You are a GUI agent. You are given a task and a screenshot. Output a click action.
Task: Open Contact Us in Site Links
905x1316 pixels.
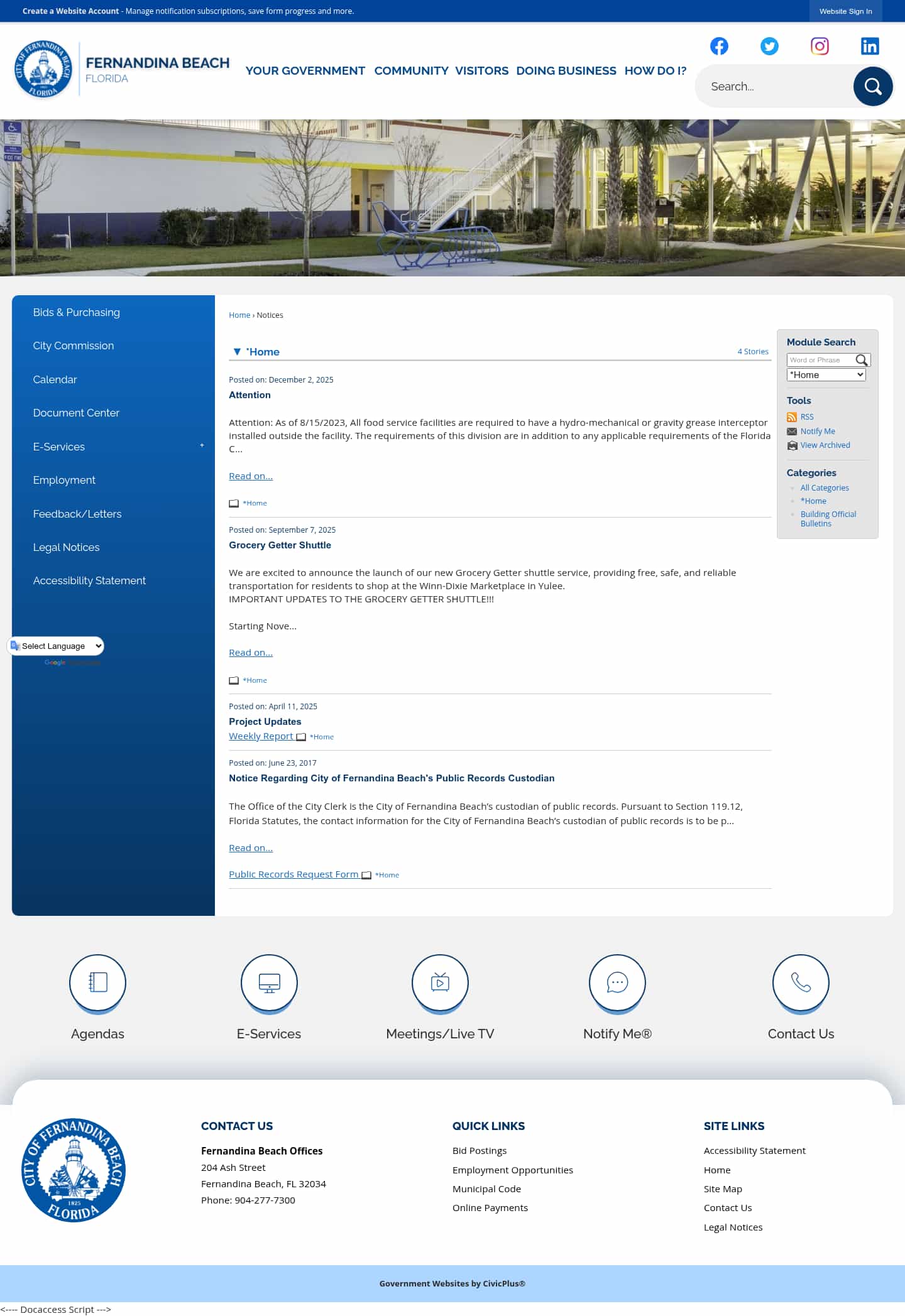point(728,1208)
